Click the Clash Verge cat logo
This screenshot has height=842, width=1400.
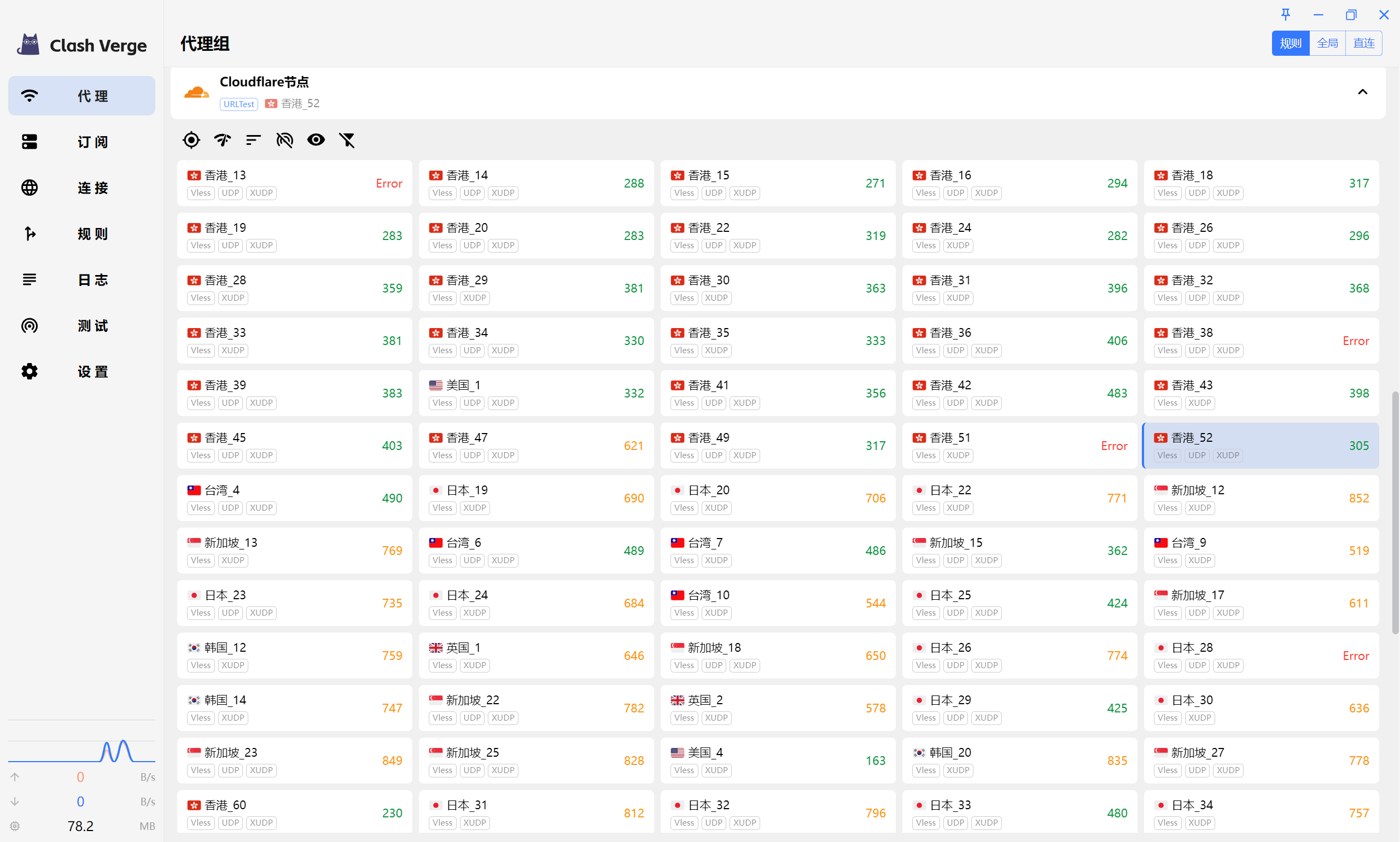coord(28,45)
